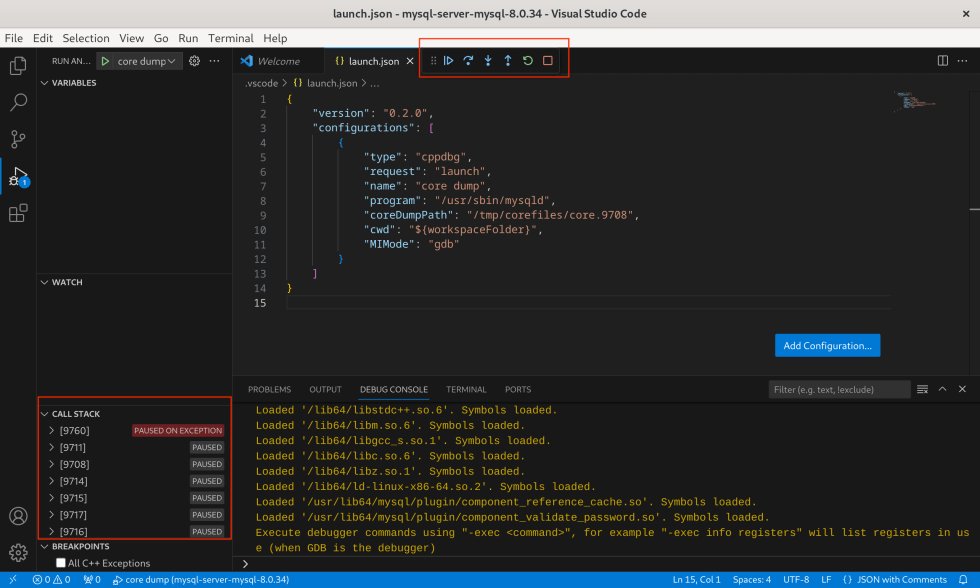Open the Extensions view icon
Viewport: 980px width, 588px height.
tap(17, 213)
